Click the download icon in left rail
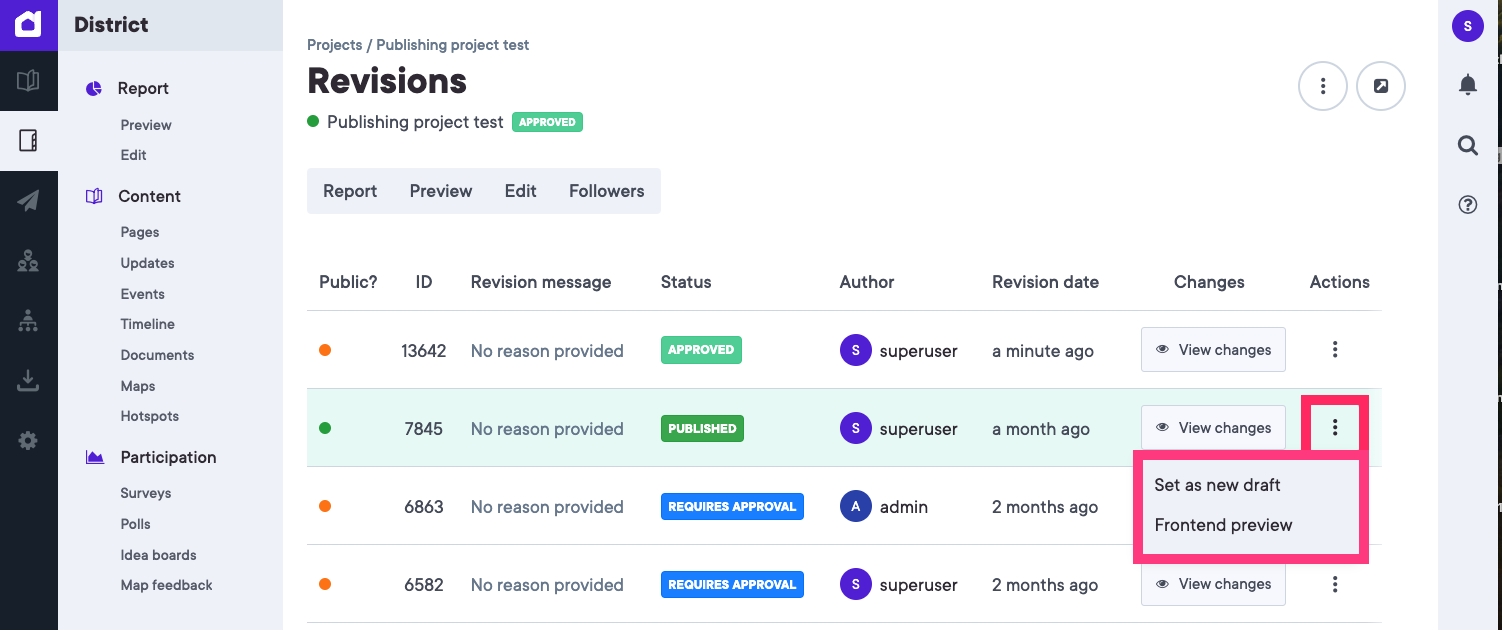The height and width of the screenshot is (630, 1502). click(28, 380)
